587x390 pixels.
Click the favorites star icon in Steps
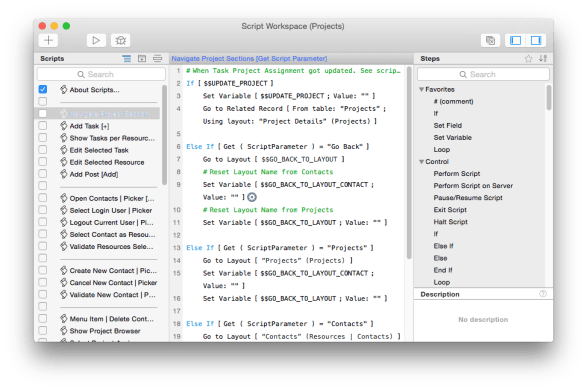point(528,58)
